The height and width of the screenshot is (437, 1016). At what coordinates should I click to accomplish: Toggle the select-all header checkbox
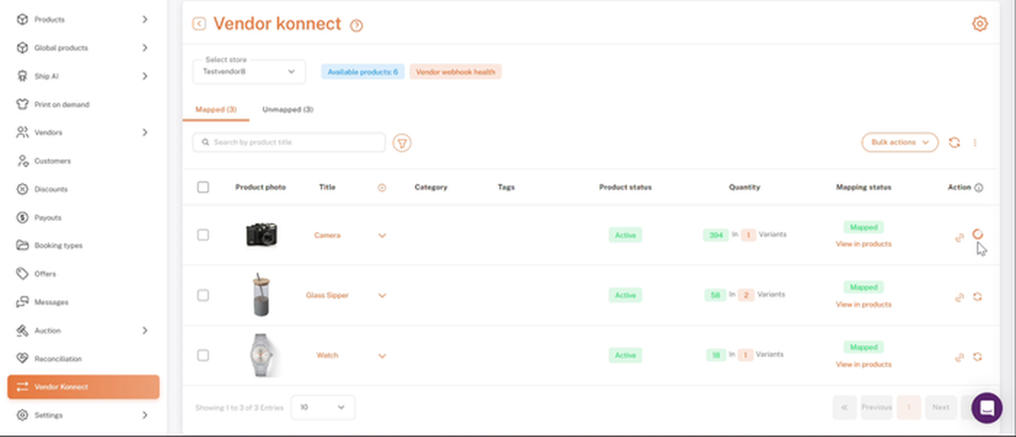click(203, 187)
